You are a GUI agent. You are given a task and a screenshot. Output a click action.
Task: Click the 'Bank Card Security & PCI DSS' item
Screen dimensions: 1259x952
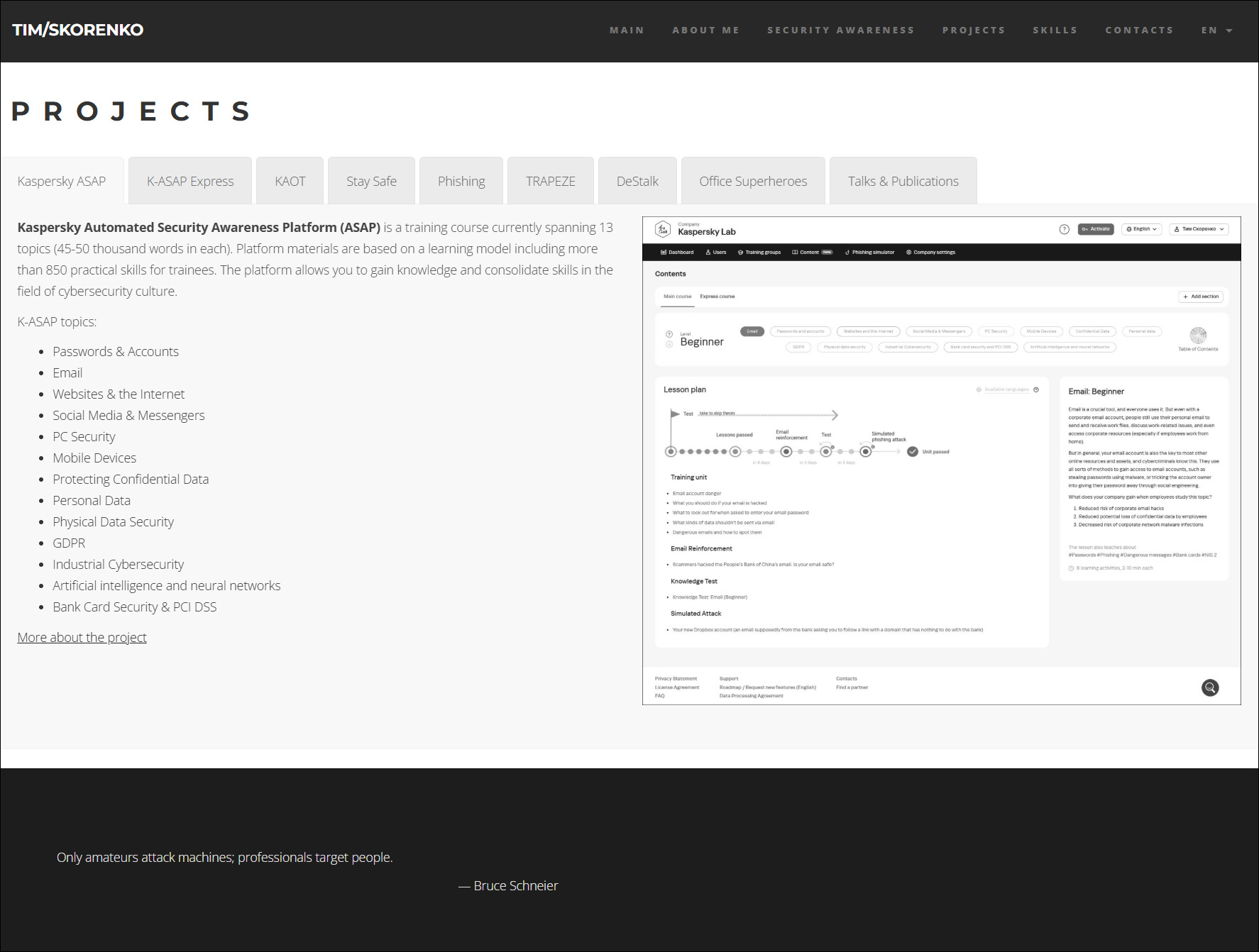click(135, 607)
